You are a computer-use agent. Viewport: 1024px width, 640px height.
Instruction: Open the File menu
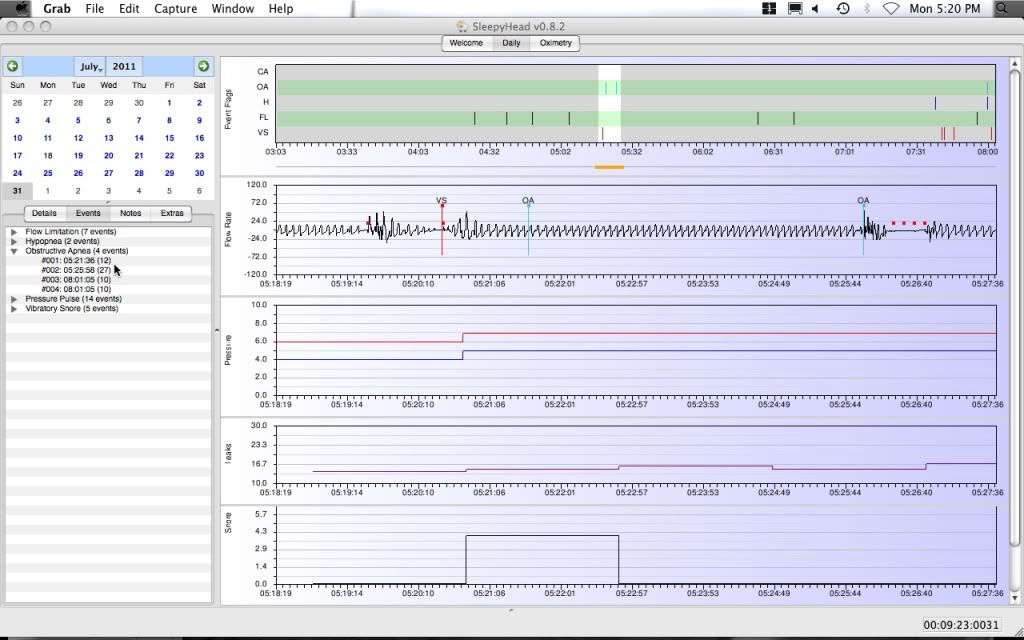[95, 8]
